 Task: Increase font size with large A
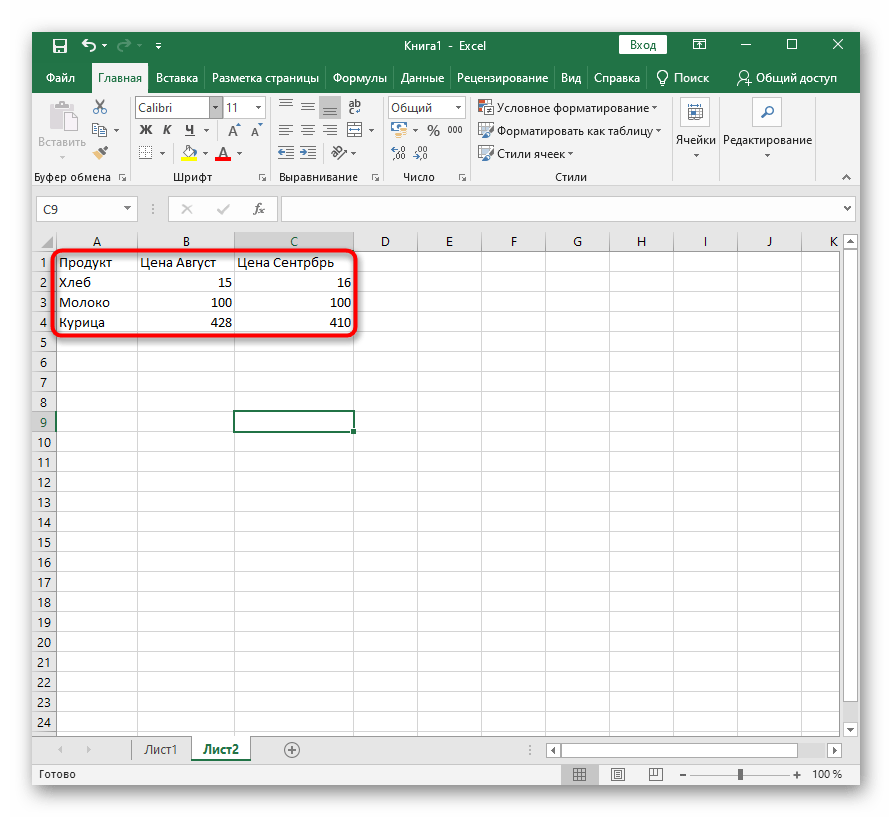234,130
